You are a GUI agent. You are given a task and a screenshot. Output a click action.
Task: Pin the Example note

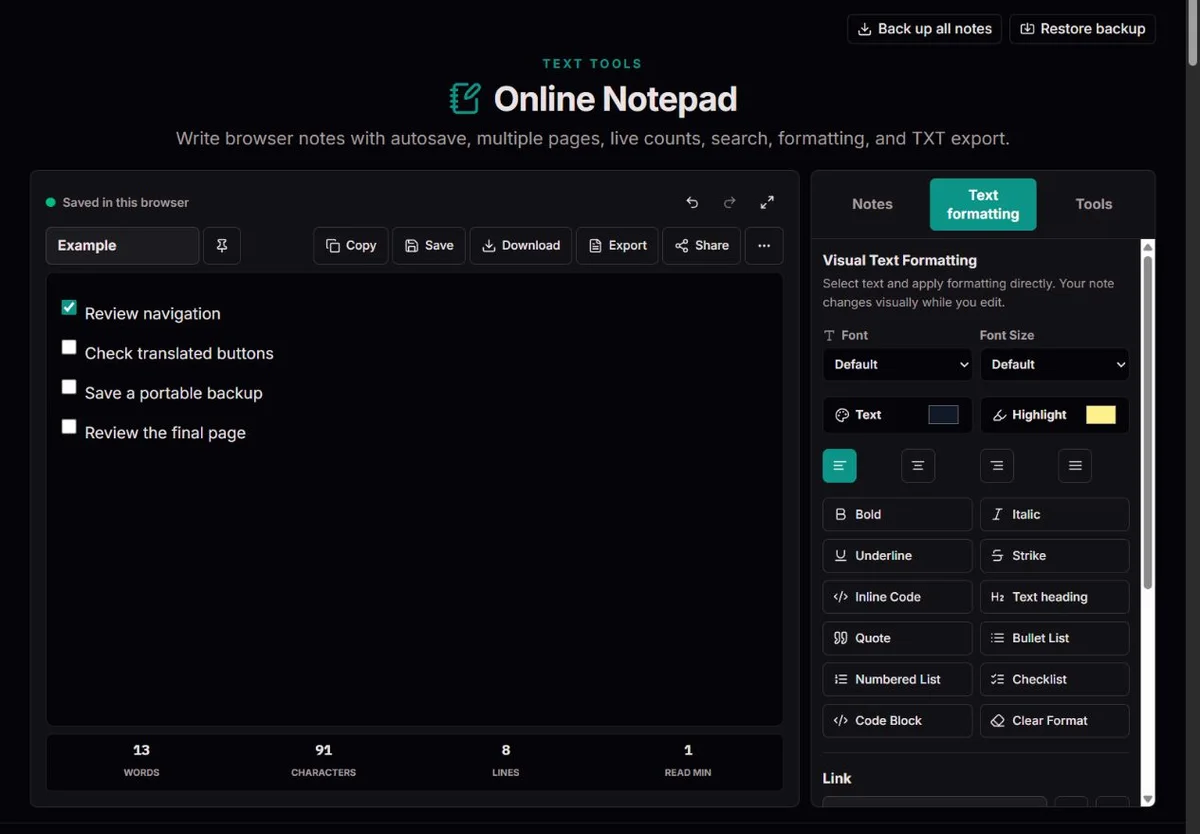coord(222,245)
